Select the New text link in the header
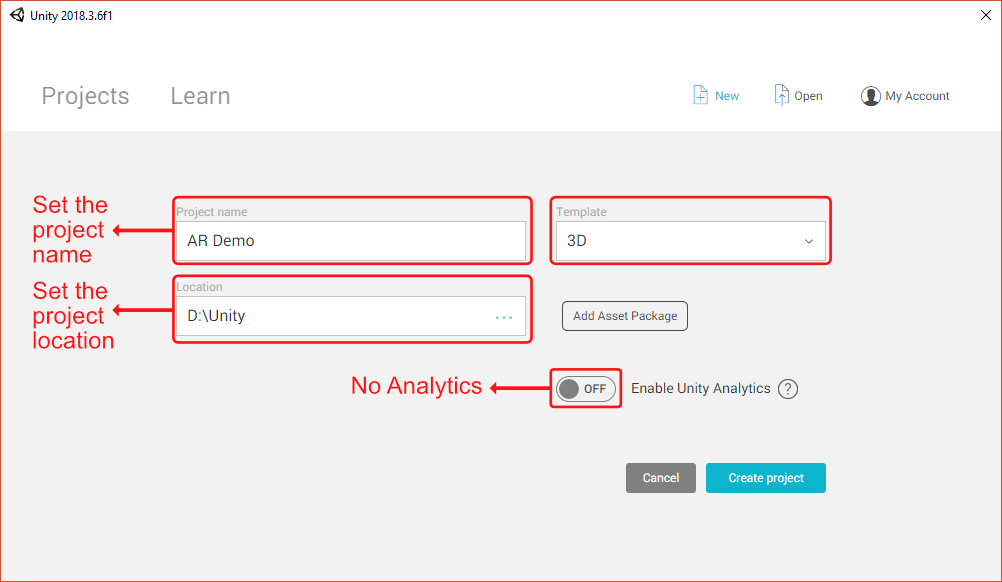The width and height of the screenshot is (1002, 582). tap(727, 96)
